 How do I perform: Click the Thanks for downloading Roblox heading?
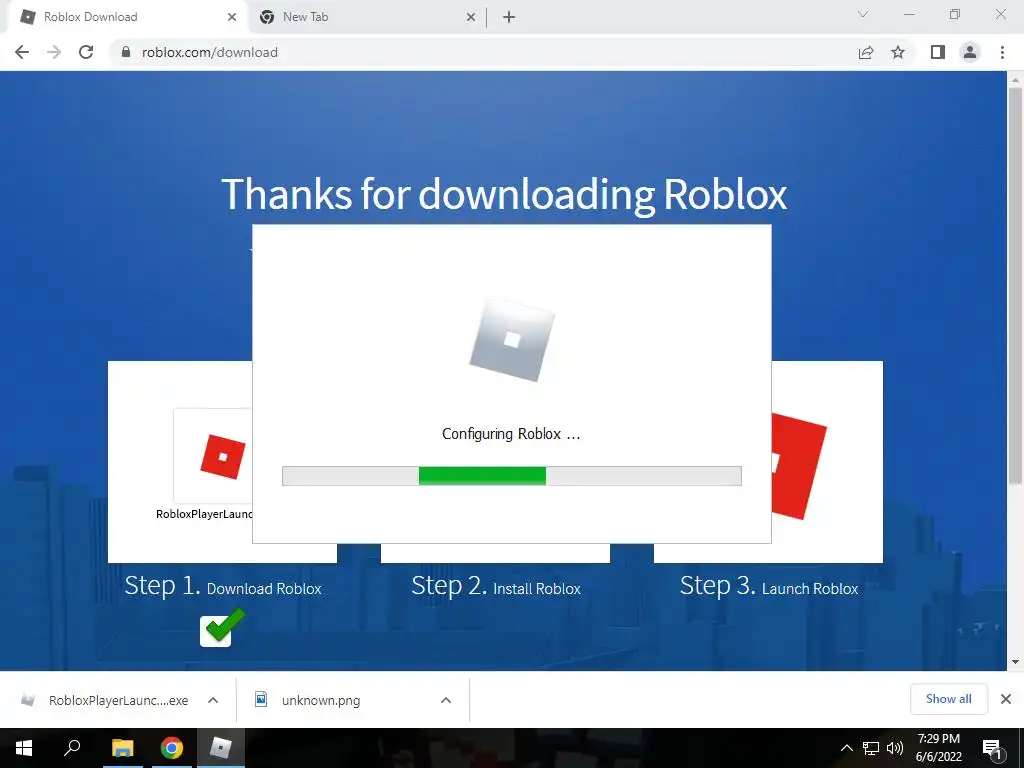[504, 194]
